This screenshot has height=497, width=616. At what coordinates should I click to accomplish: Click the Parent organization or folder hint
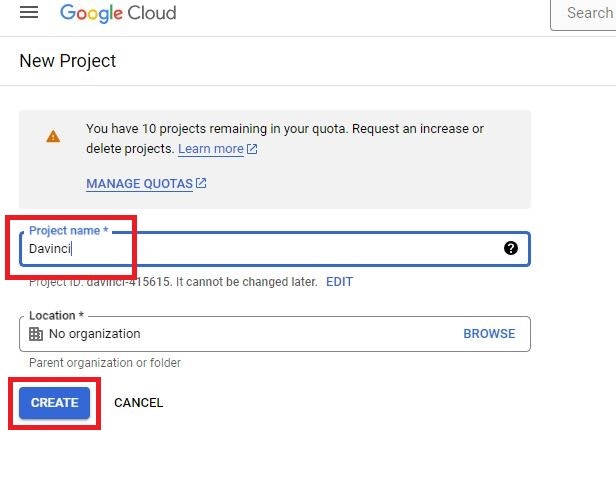pyautogui.click(x=105, y=363)
